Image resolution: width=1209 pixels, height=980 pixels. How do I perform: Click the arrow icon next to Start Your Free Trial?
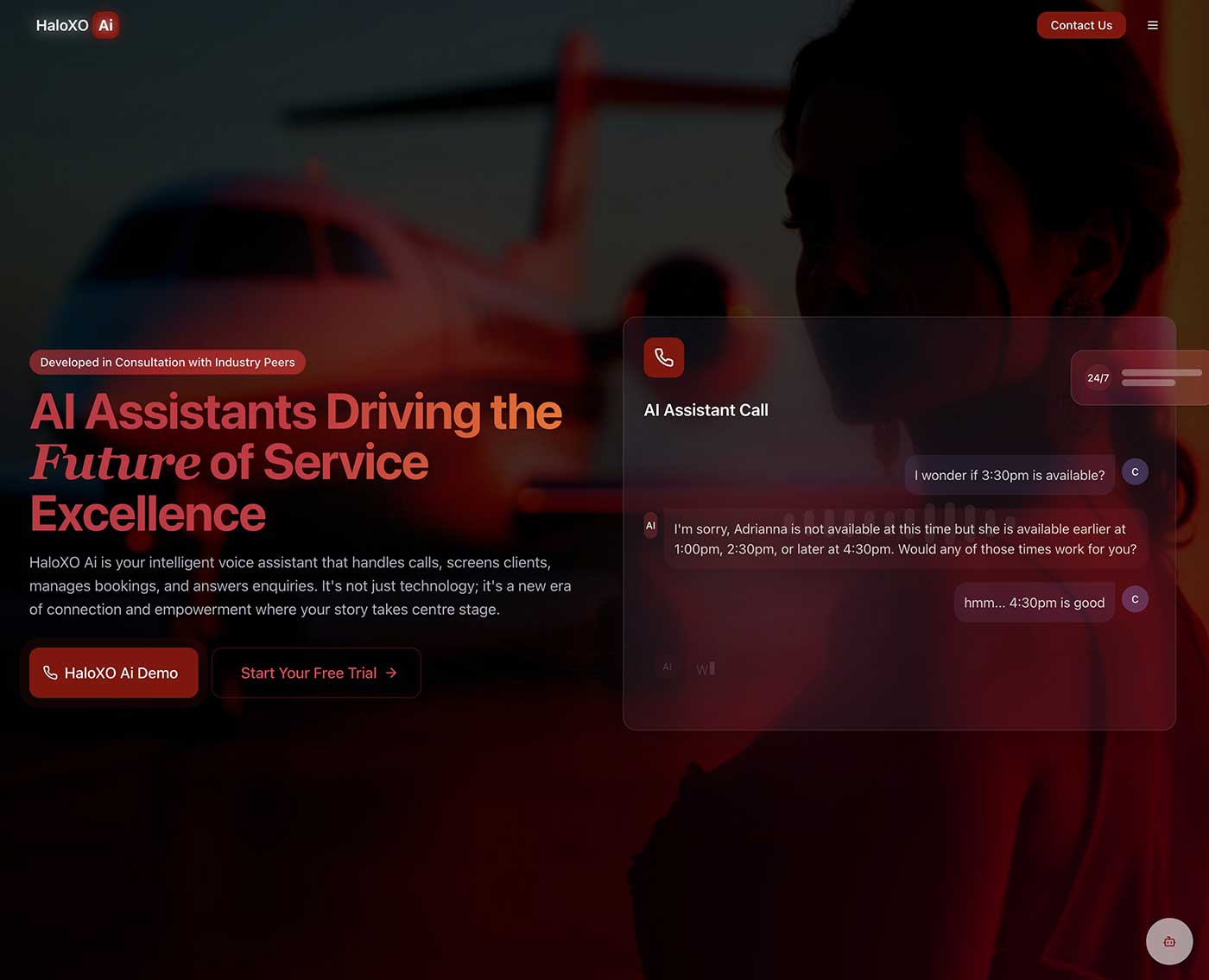(x=392, y=673)
